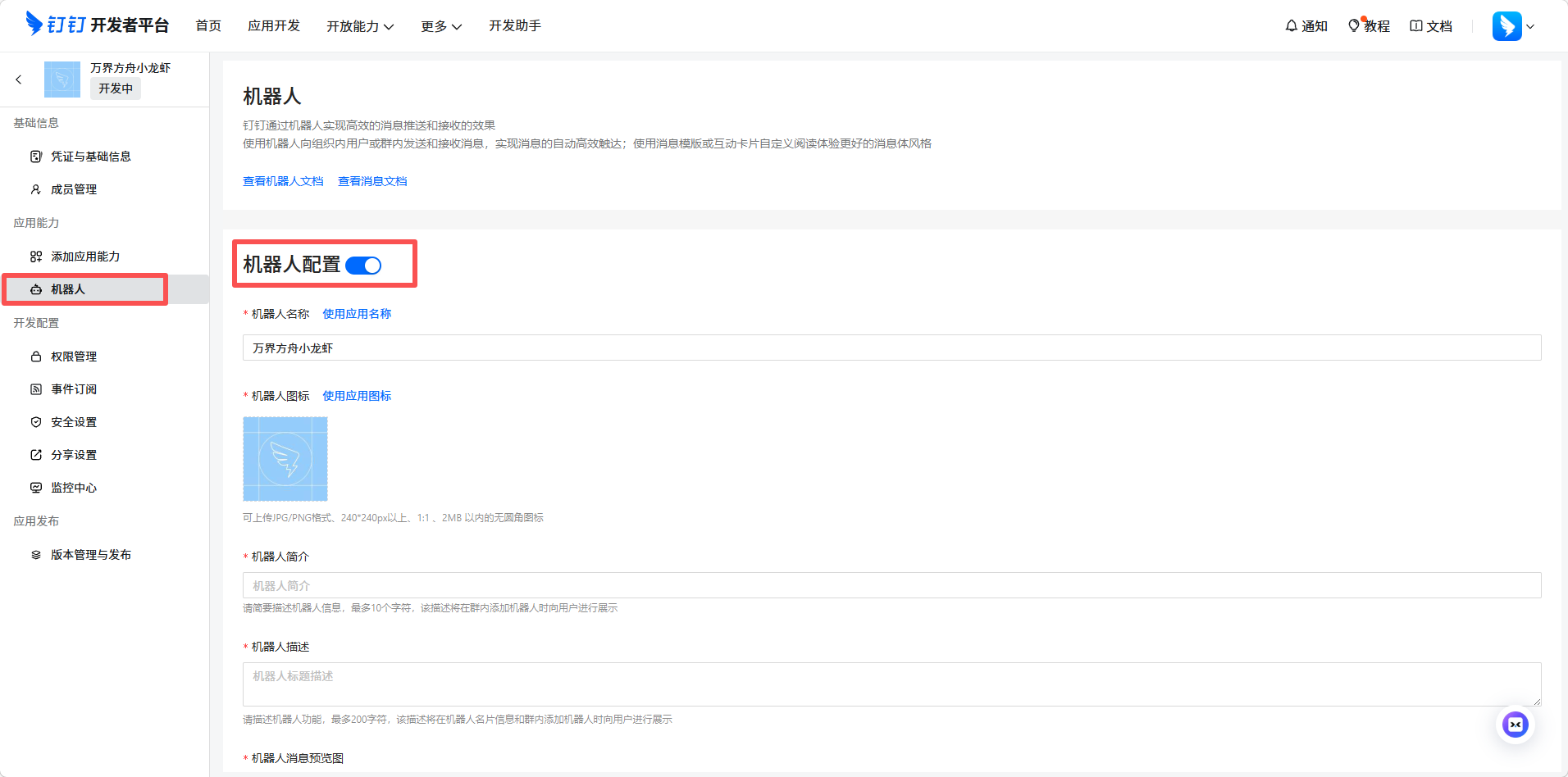Open the docs book icon
1568x777 pixels.
1416,26
